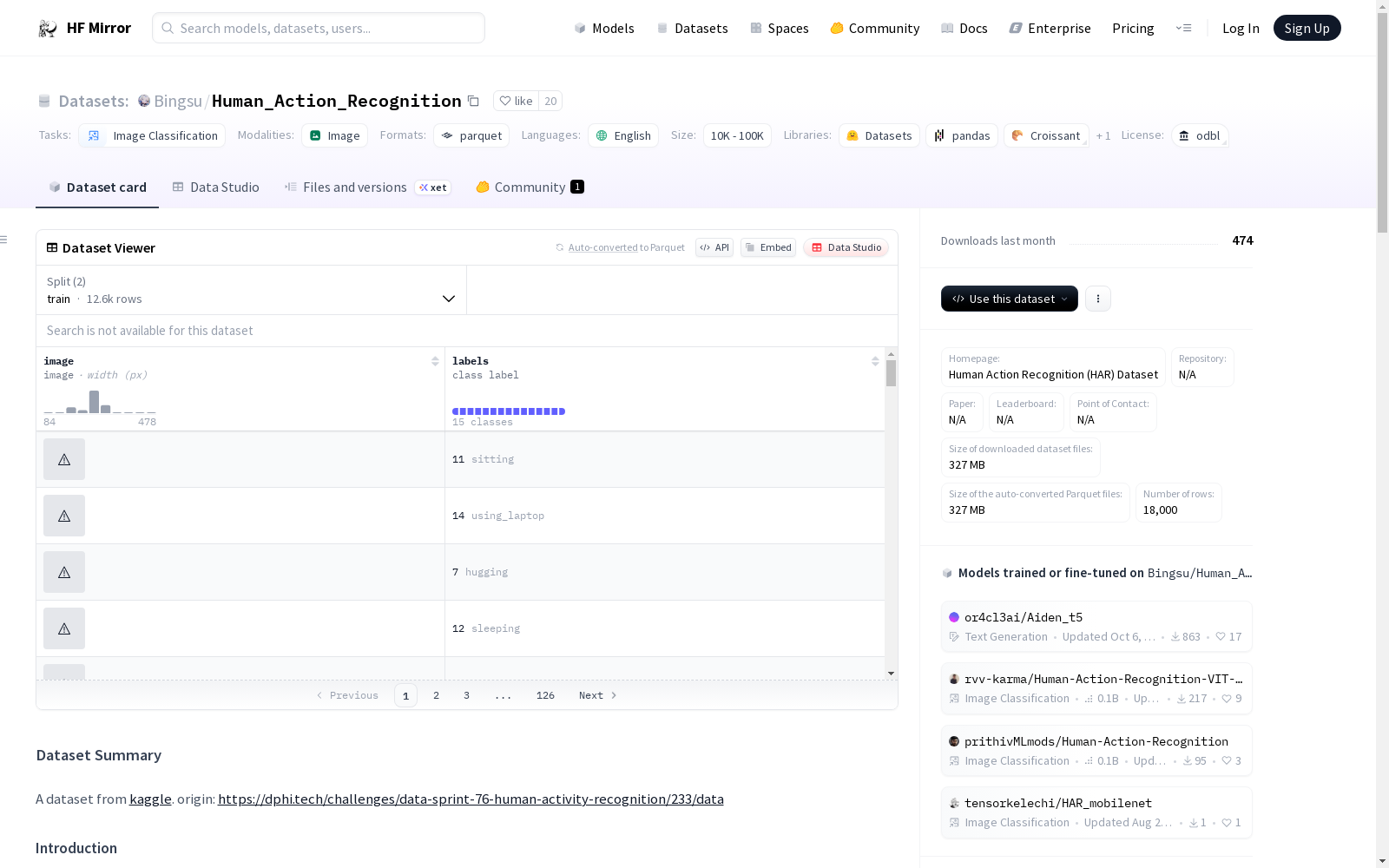Open Enterprise in the top navigation
Screen dimensions: 1389x868
pyautogui.click(x=1050, y=29)
